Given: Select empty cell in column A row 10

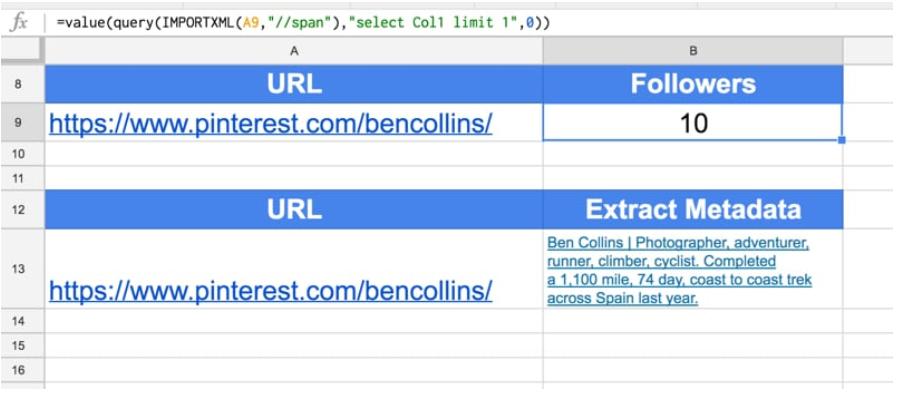Looking at the screenshot, I should (x=293, y=153).
